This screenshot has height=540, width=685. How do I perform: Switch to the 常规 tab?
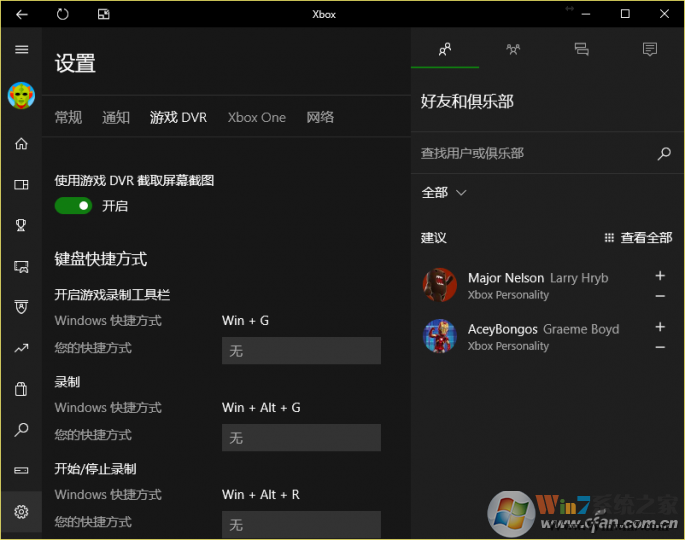(68, 118)
